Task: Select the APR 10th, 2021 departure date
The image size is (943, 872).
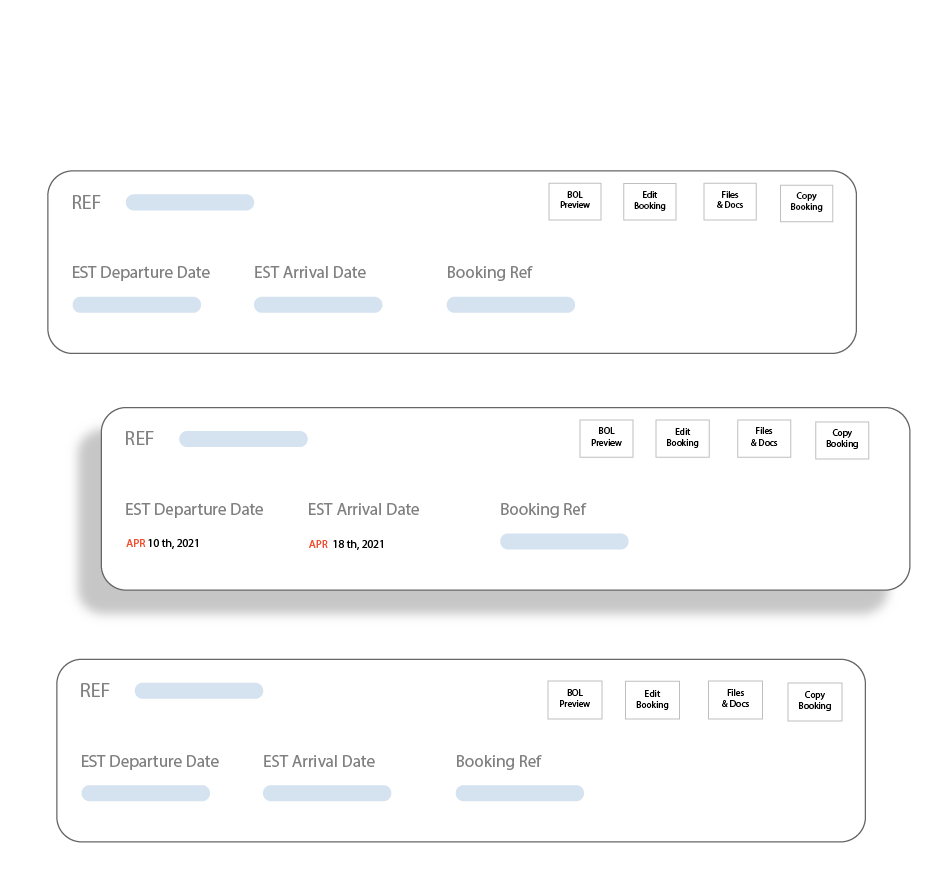Action: (x=162, y=543)
